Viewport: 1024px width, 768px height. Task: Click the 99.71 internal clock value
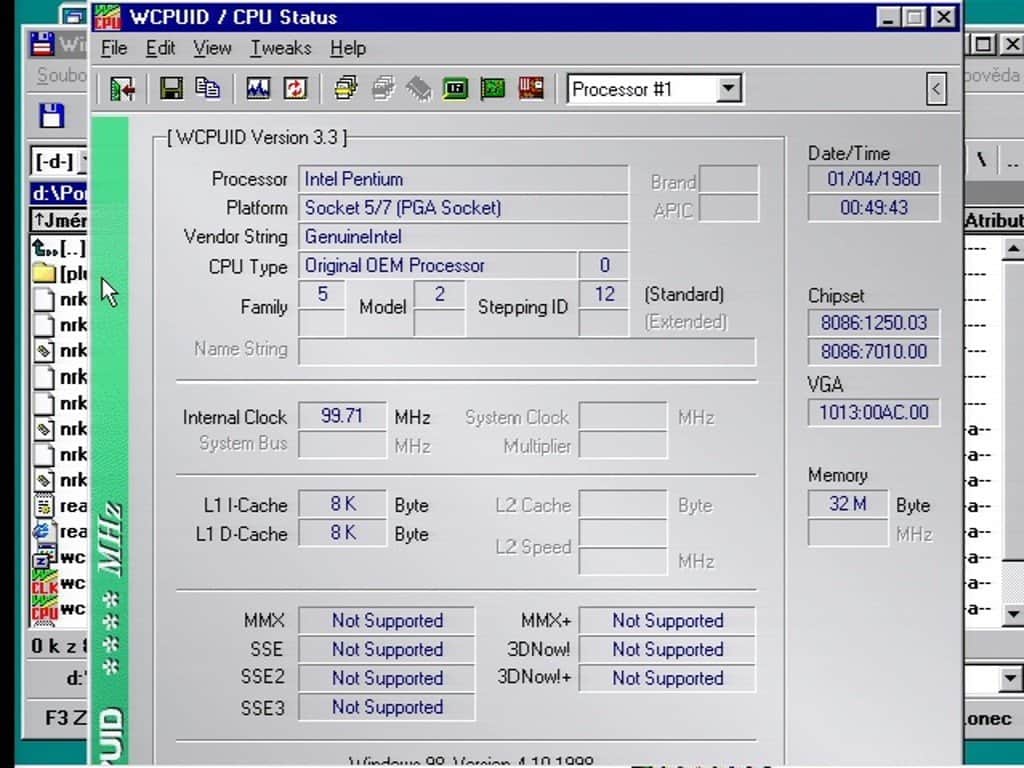click(342, 416)
